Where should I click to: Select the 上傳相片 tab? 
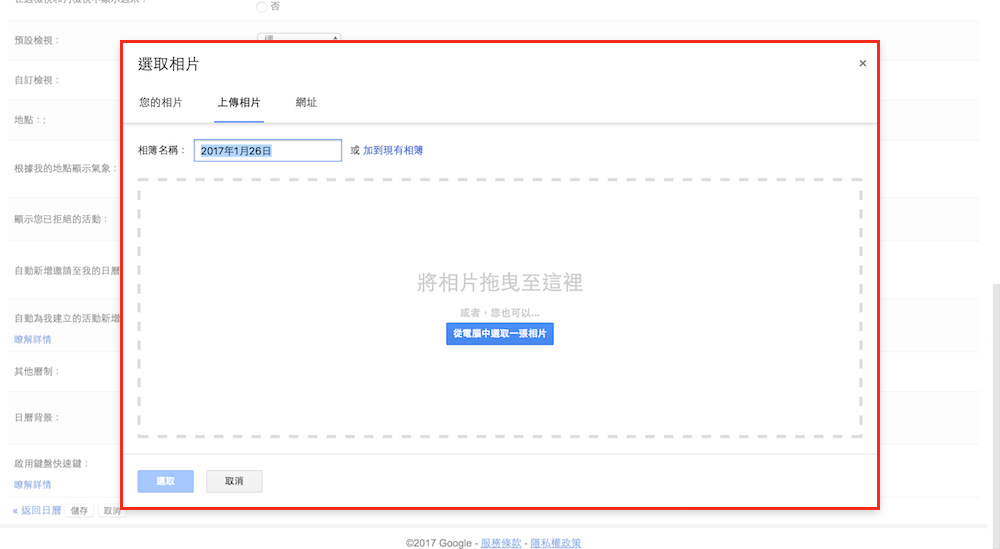pos(239,103)
